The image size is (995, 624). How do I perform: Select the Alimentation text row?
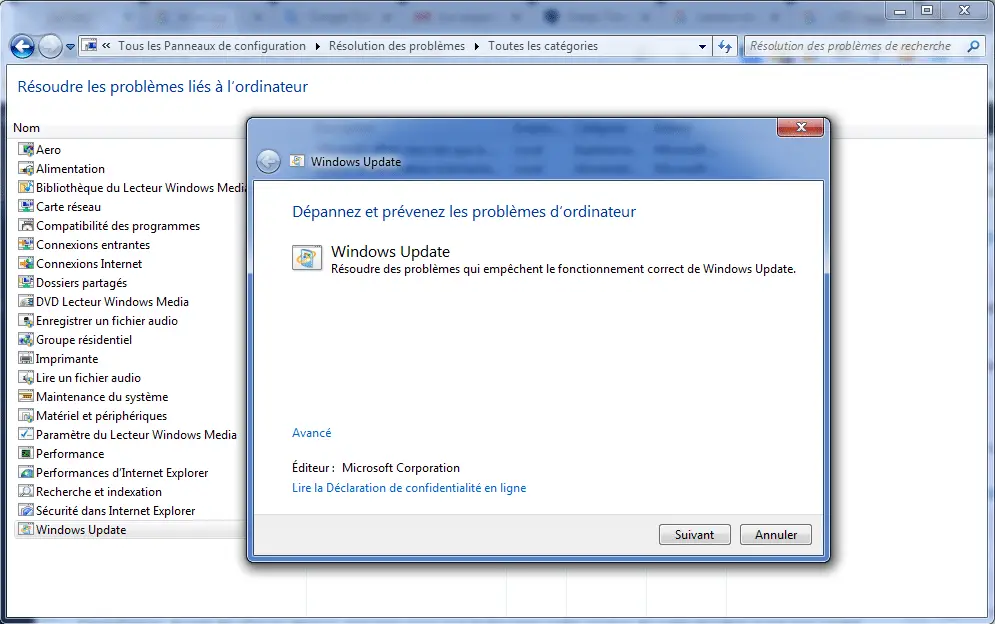click(x=70, y=169)
